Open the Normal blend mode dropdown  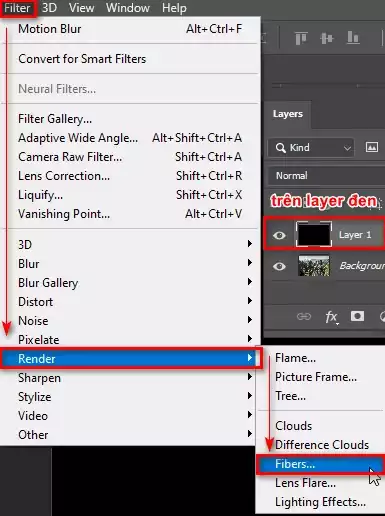pyautogui.click(x=327, y=176)
